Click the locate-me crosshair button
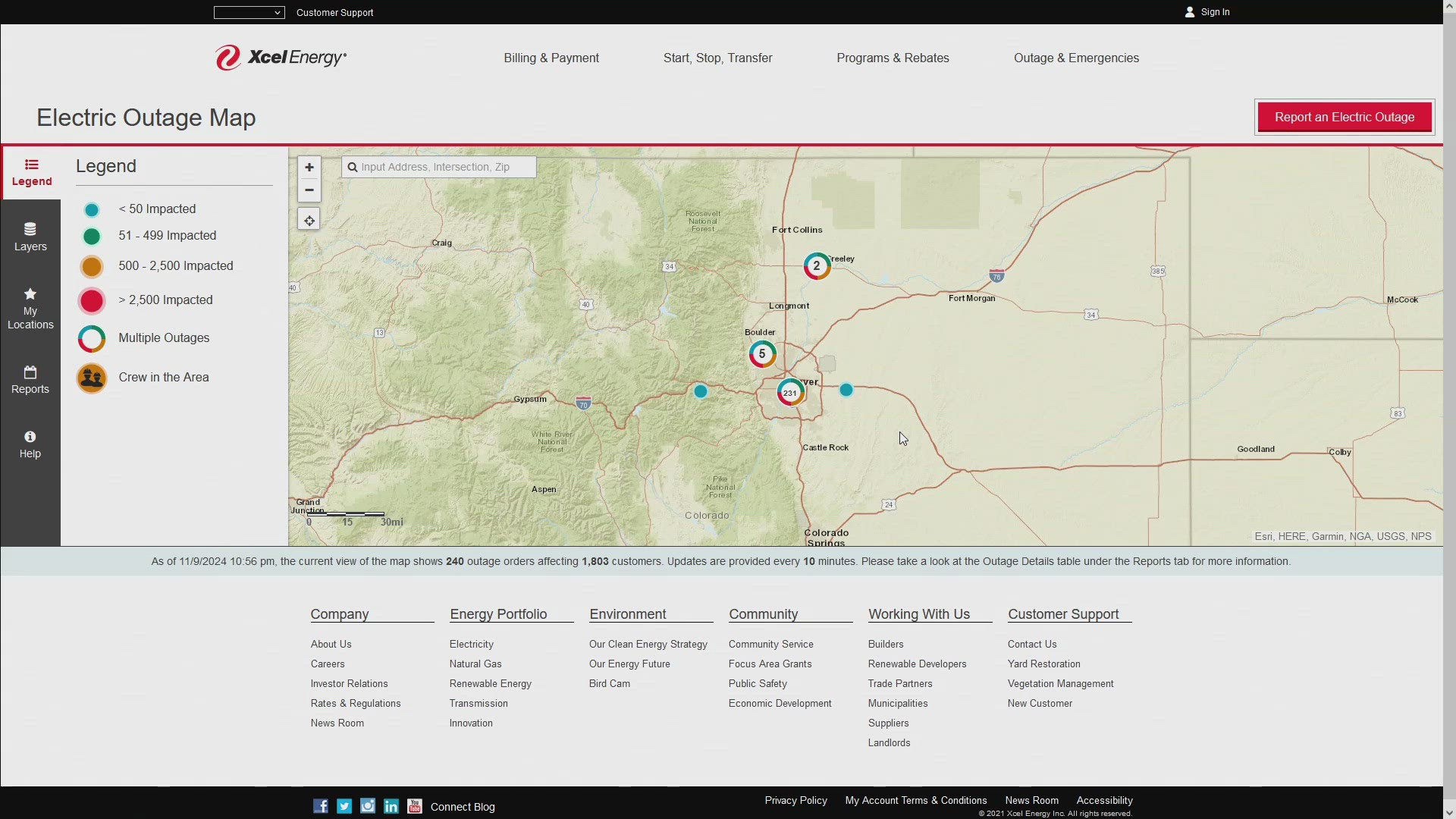The image size is (1456, 819). (309, 221)
